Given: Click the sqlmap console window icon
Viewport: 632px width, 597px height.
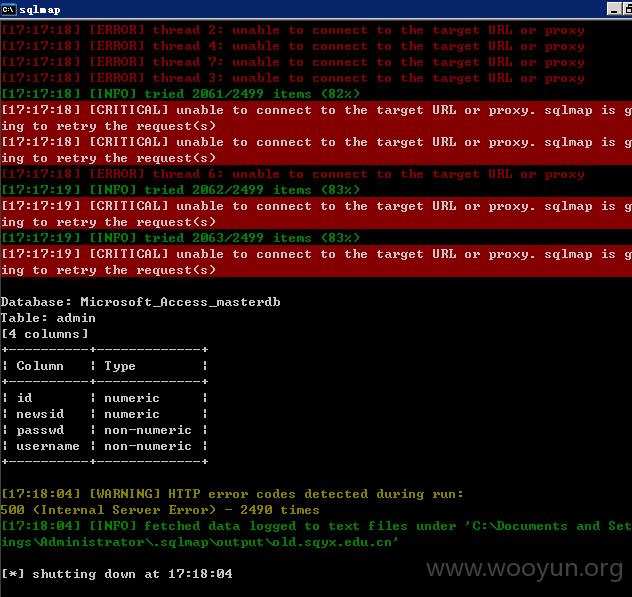Looking at the screenshot, I should click(8, 9).
